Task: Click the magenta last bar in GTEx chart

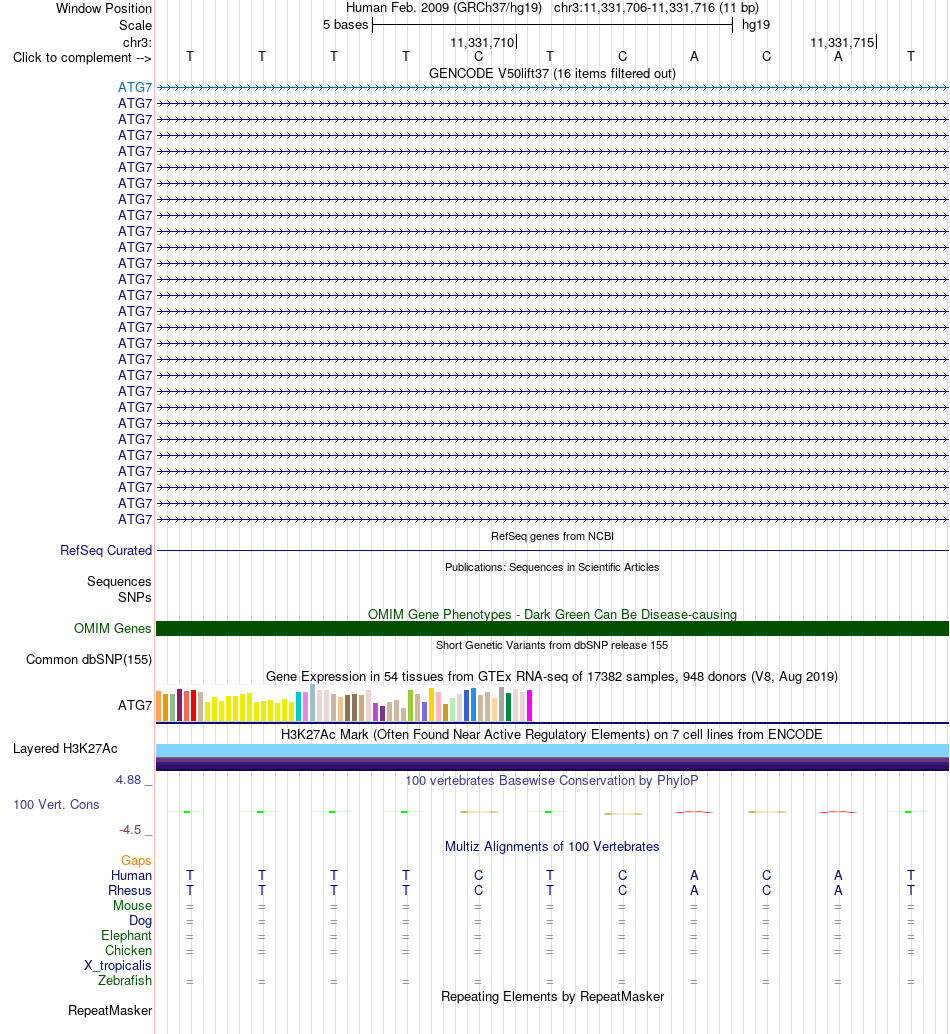Action: [x=529, y=705]
